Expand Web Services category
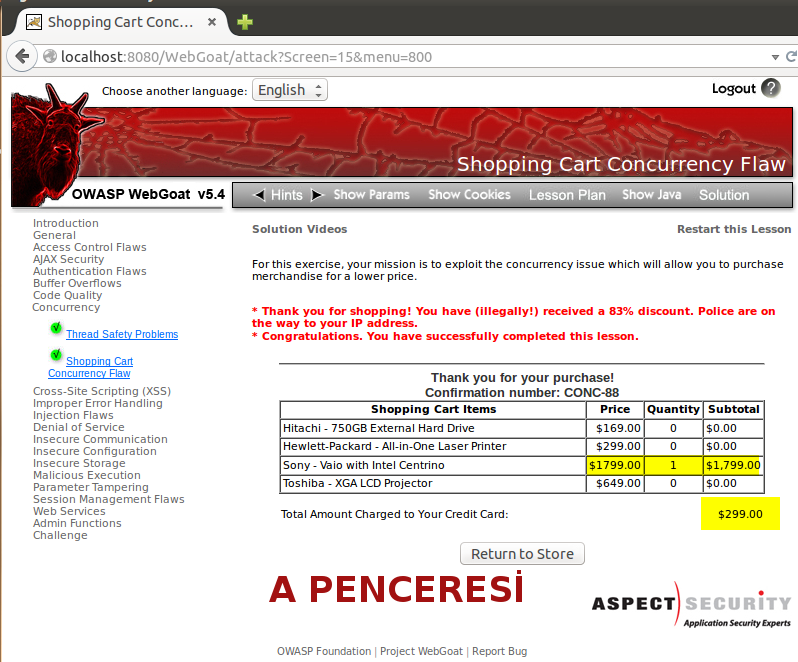This screenshot has height=662, width=798. pos(69,511)
